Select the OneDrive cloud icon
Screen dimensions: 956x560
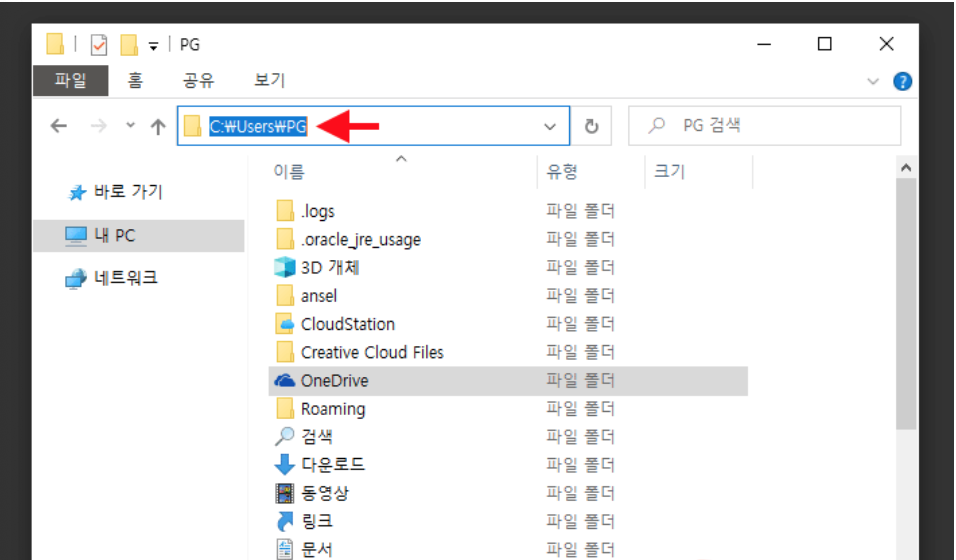tap(285, 381)
